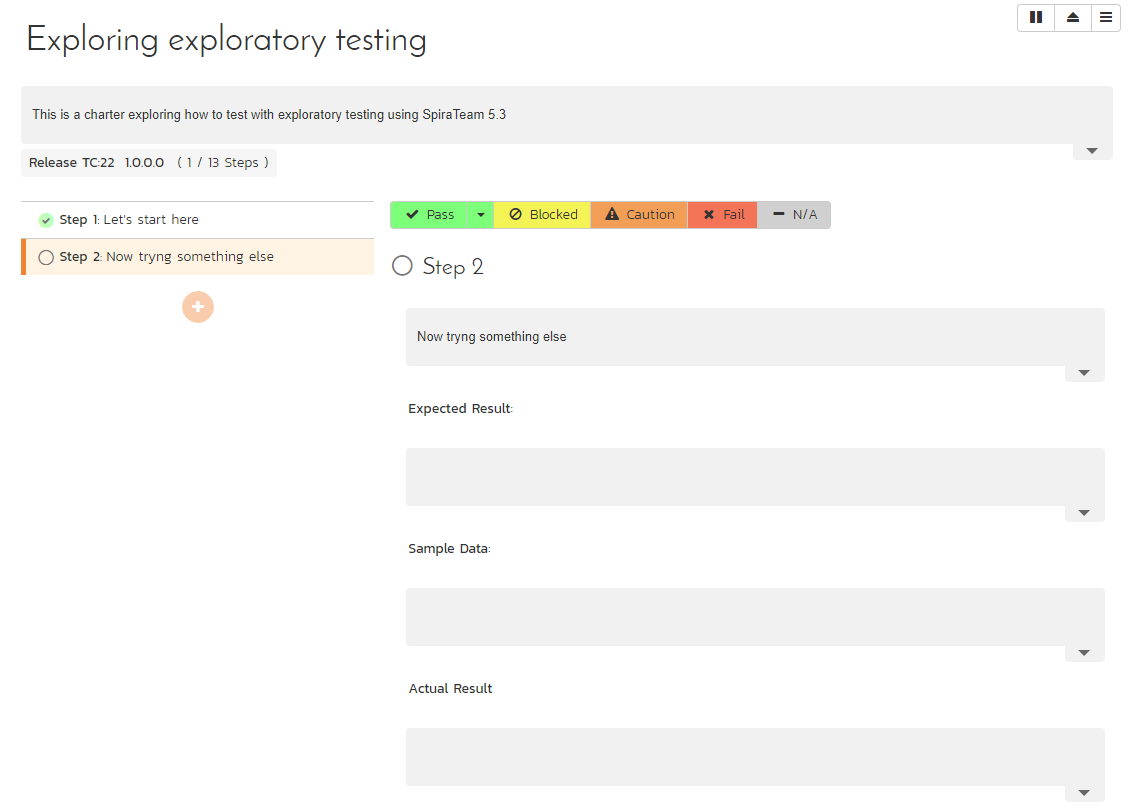Open the hamburger menu in the top right
The width and height of the screenshot is (1131, 808).
pyautogui.click(x=1105, y=17)
